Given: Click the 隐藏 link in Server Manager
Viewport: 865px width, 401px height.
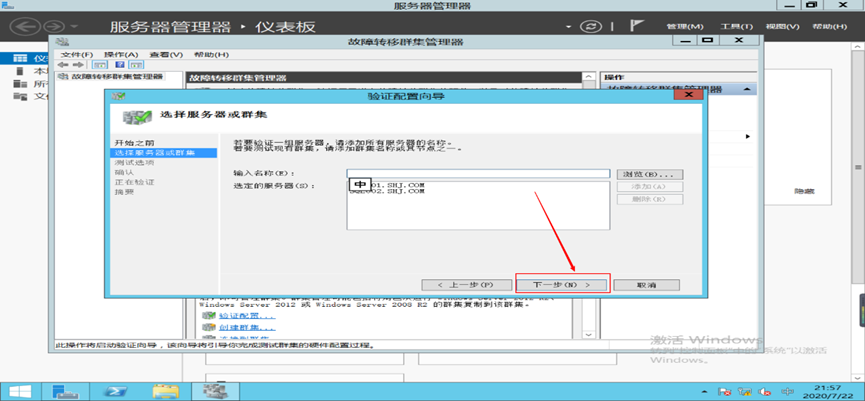Looking at the screenshot, I should (x=804, y=191).
